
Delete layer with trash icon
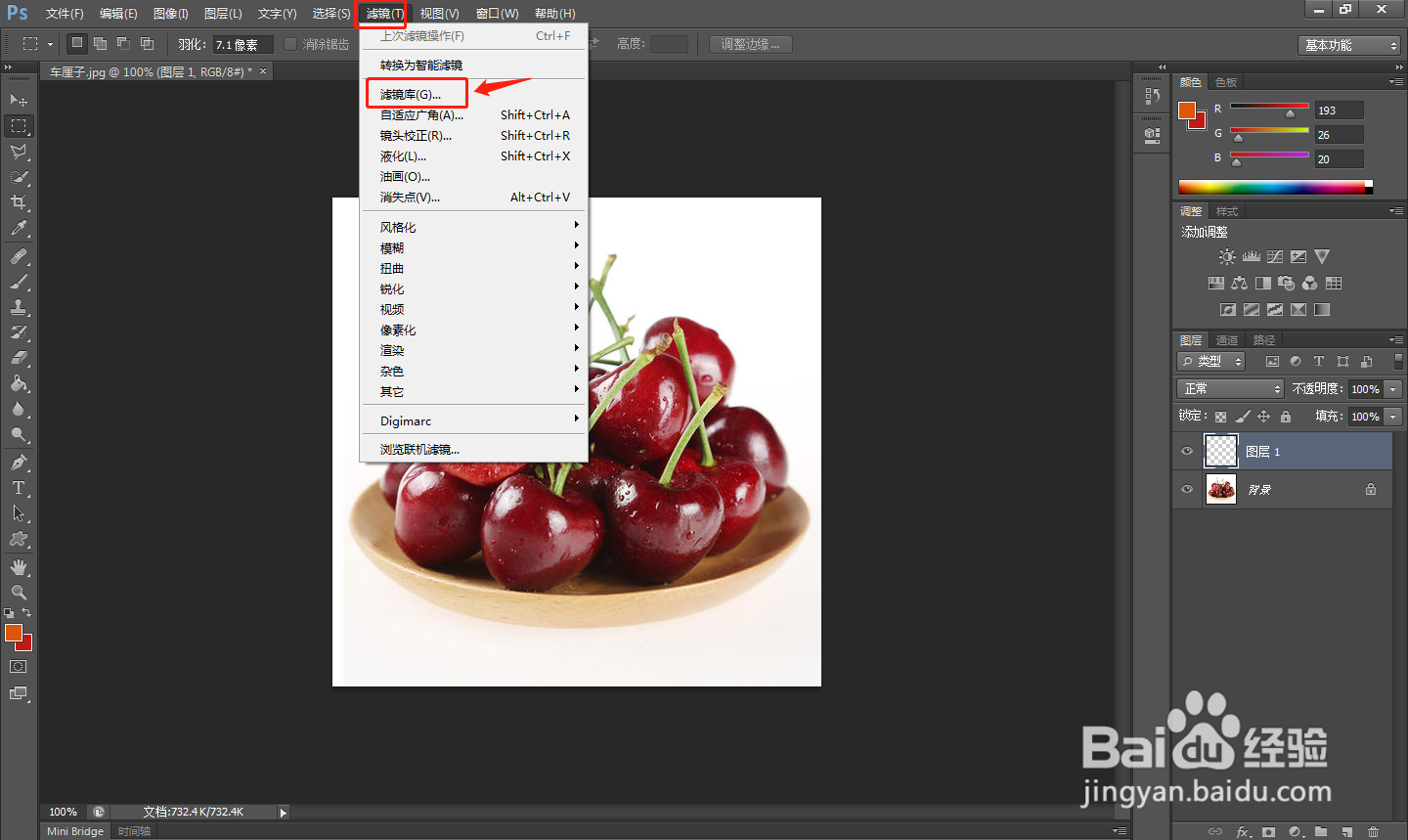(1373, 832)
